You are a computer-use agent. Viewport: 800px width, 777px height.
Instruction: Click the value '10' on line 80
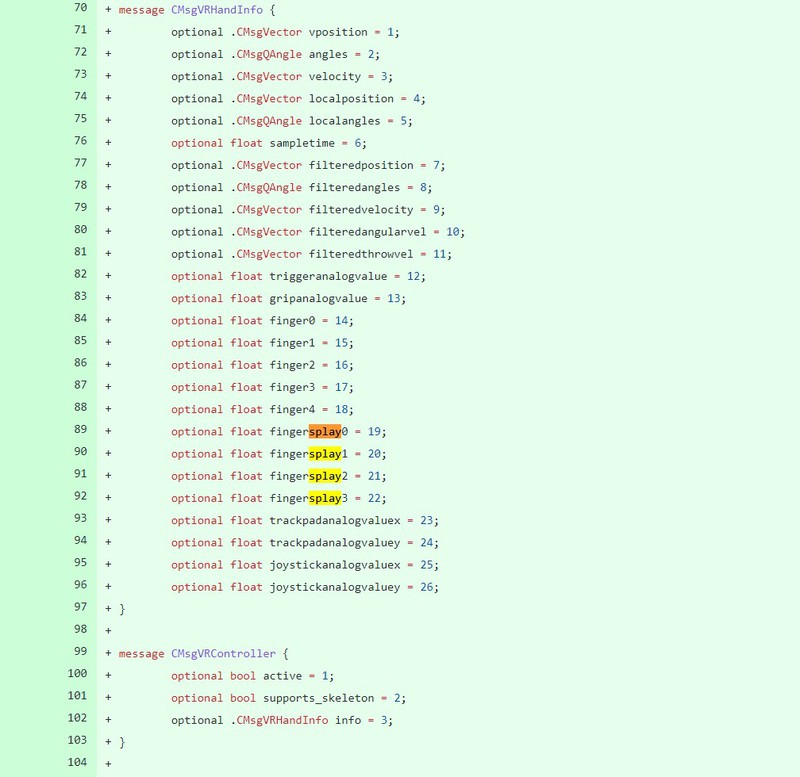pos(453,232)
